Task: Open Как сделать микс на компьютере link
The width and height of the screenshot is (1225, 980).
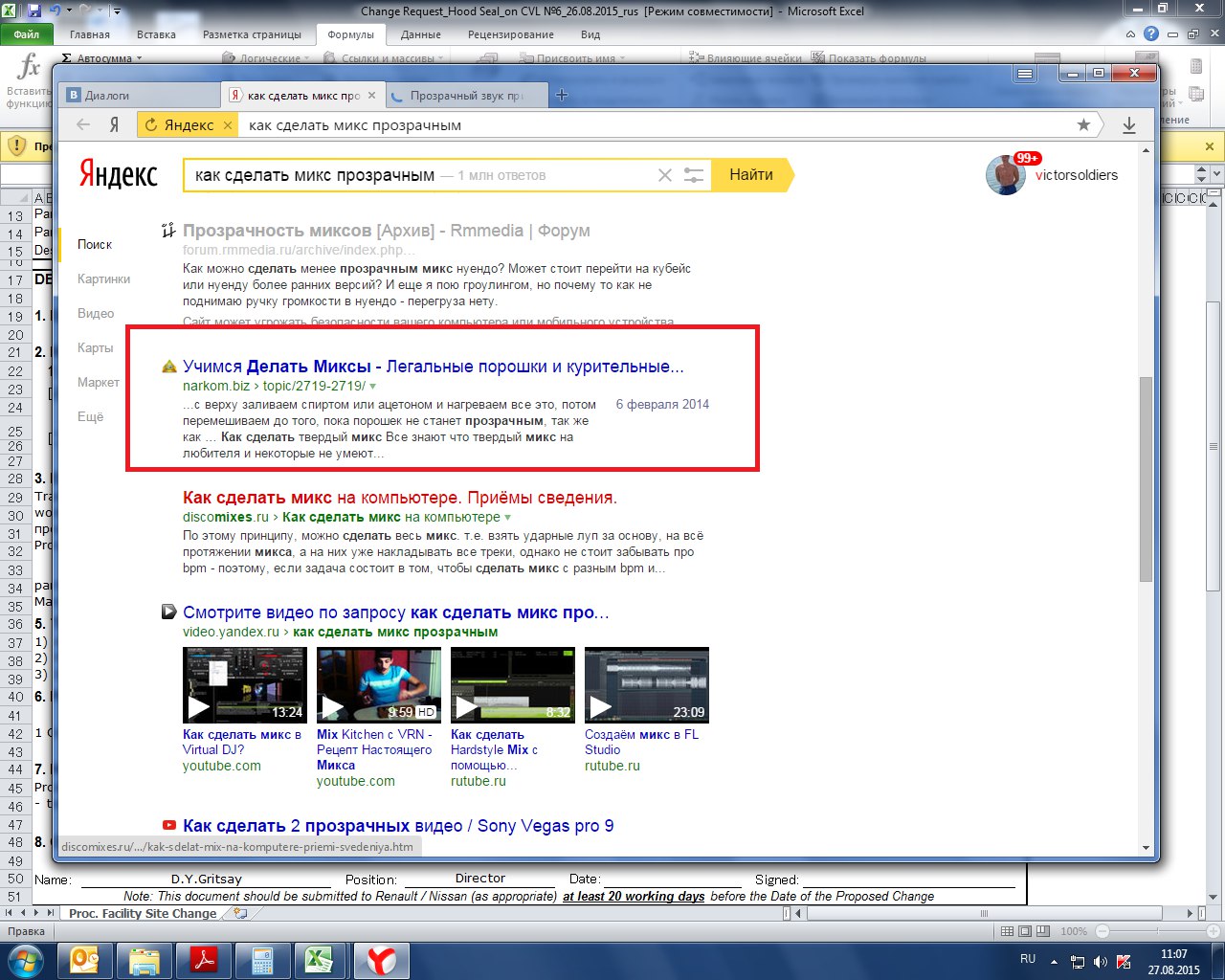Action: coord(400,498)
